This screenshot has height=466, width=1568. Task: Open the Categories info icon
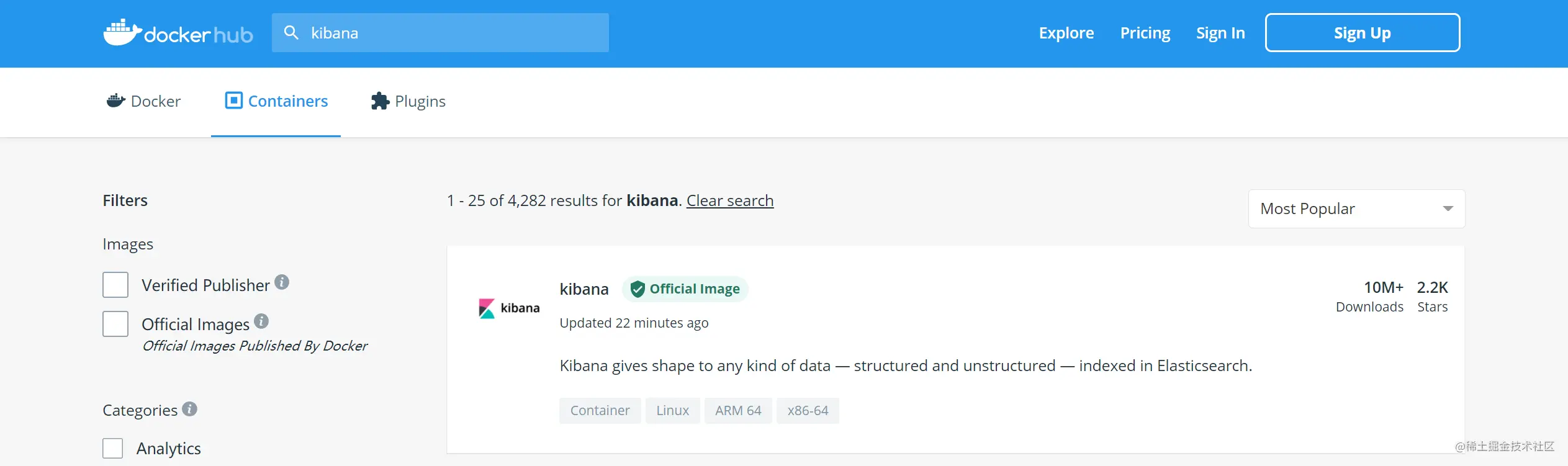(x=190, y=409)
